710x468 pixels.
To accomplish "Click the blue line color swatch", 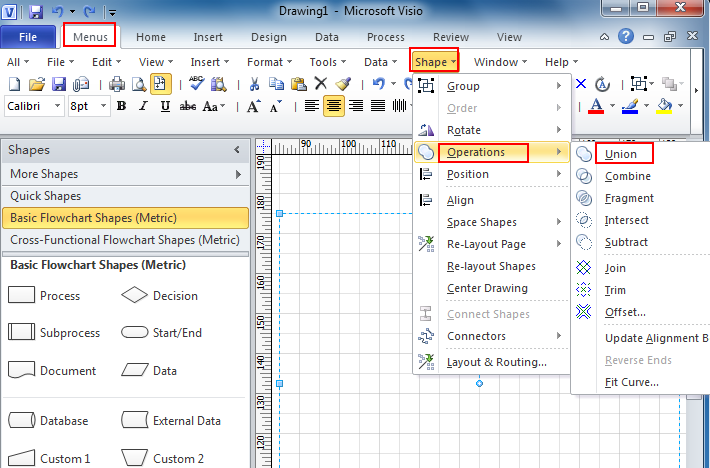I will 630,106.
